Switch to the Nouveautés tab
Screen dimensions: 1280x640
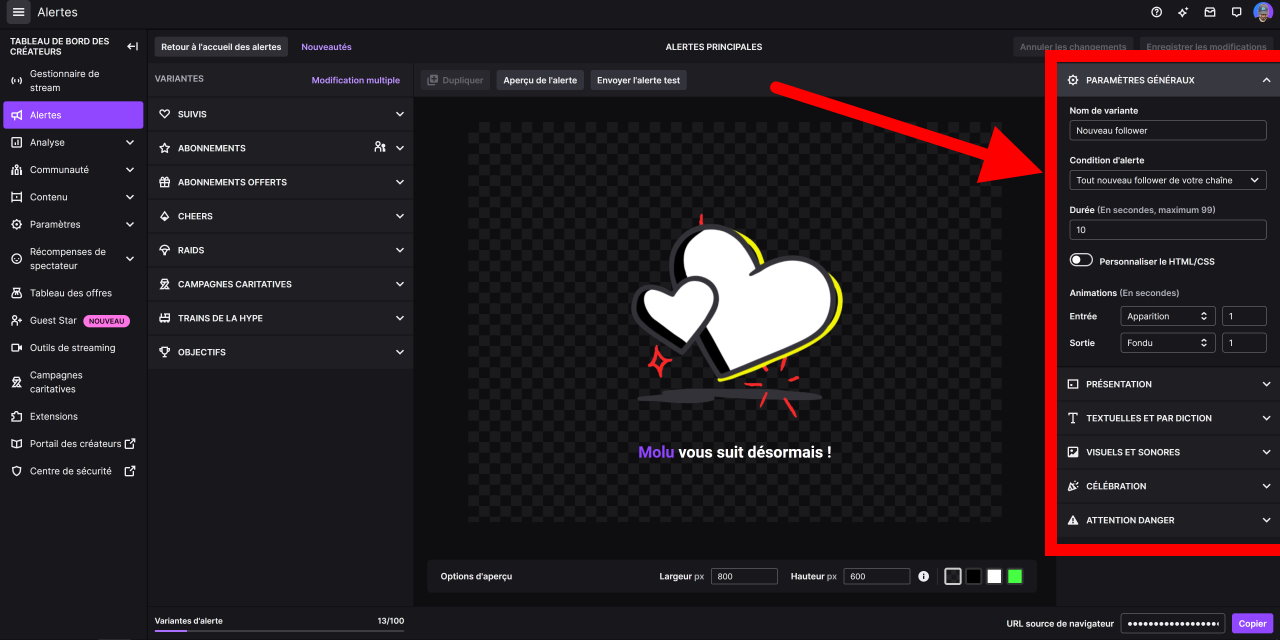pos(326,46)
